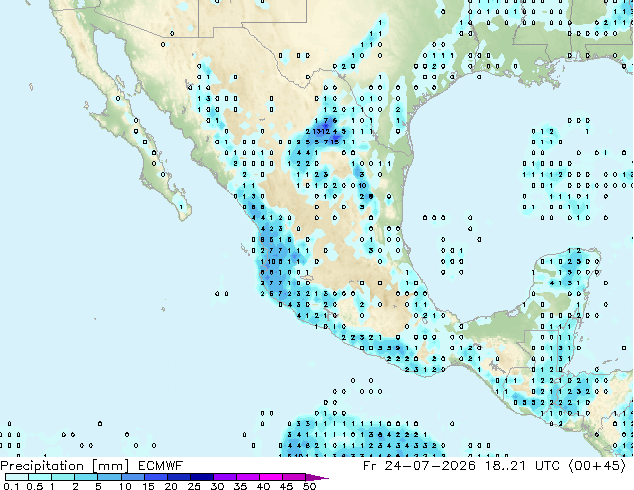Click the 20–25 mm dark blue swatch
The image size is (634, 490).
coord(179,477)
